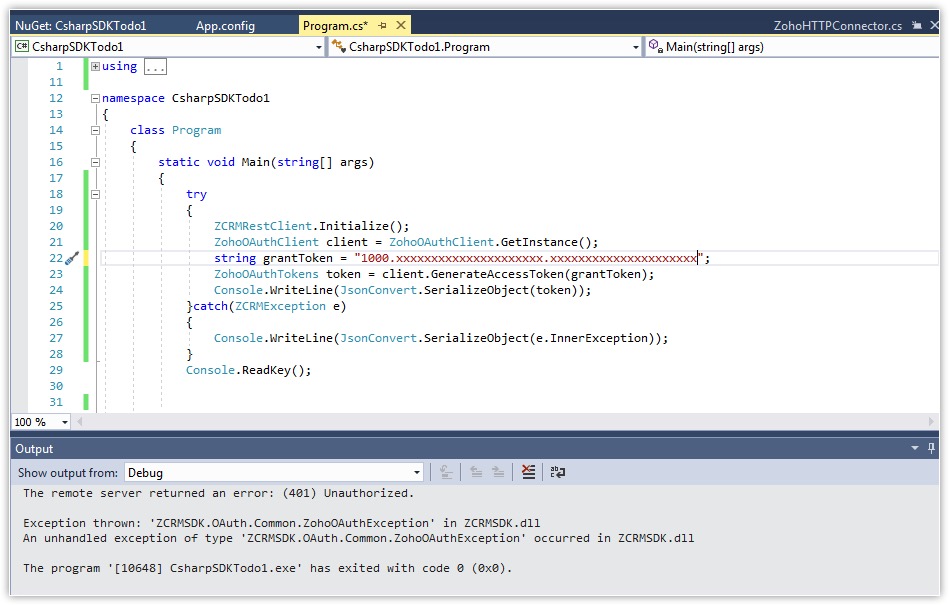
Task: Click horizontal scrollbar left arrow in editor
Action: [x=79, y=422]
